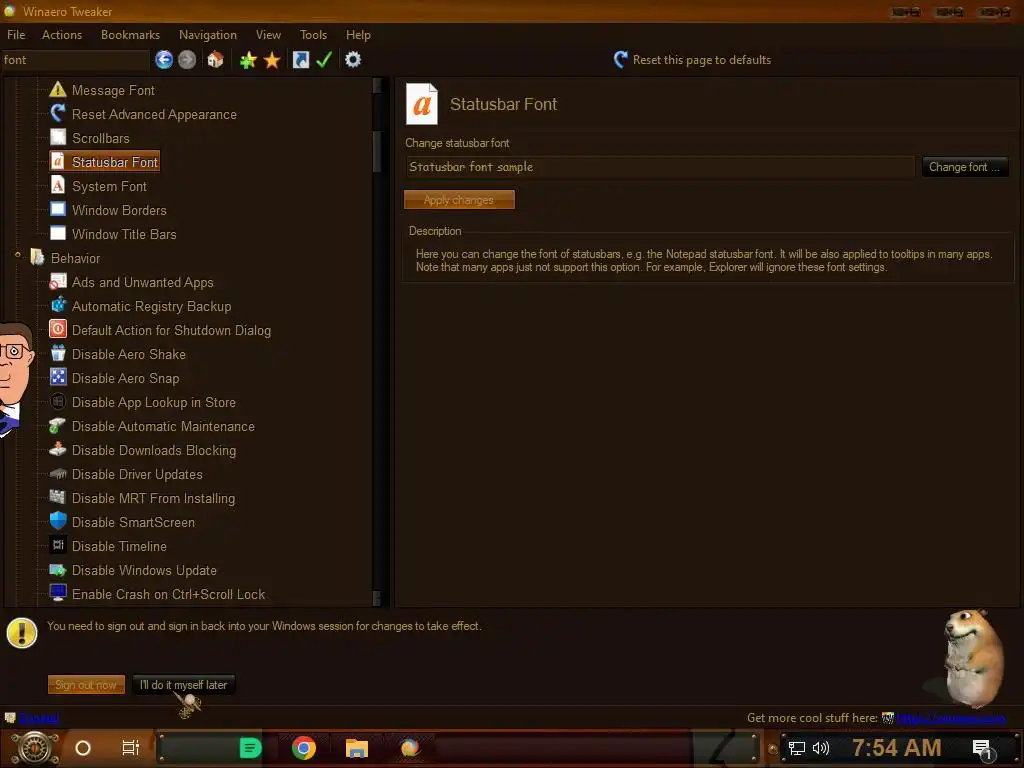Open the Bookmarks menu
This screenshot has width=1024, height=768.
[x=130, y=35]
